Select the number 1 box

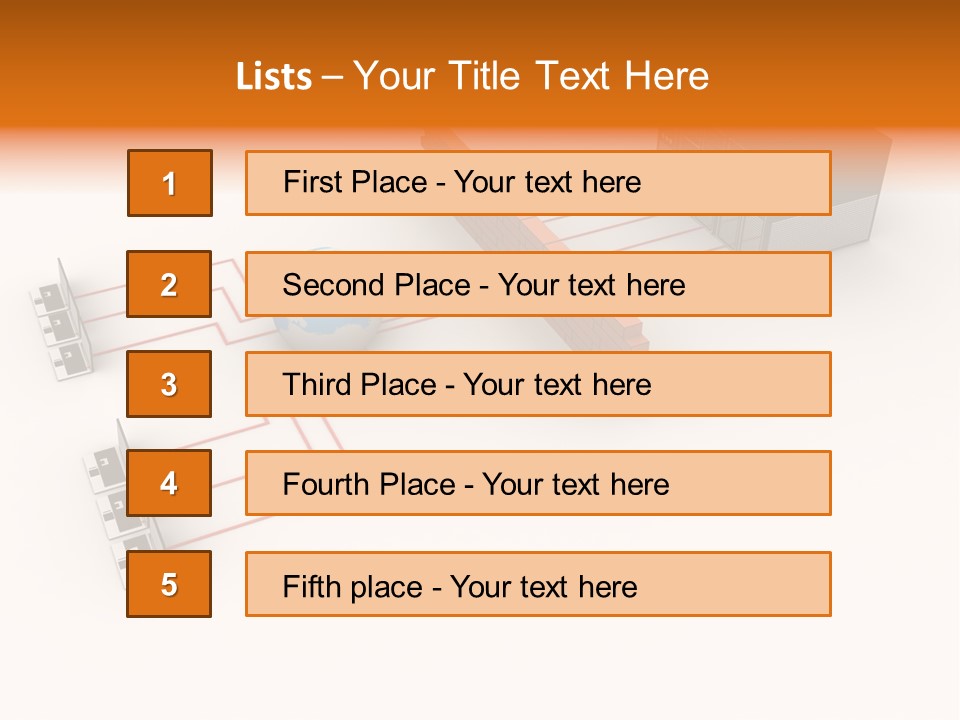tap(169, 183)
